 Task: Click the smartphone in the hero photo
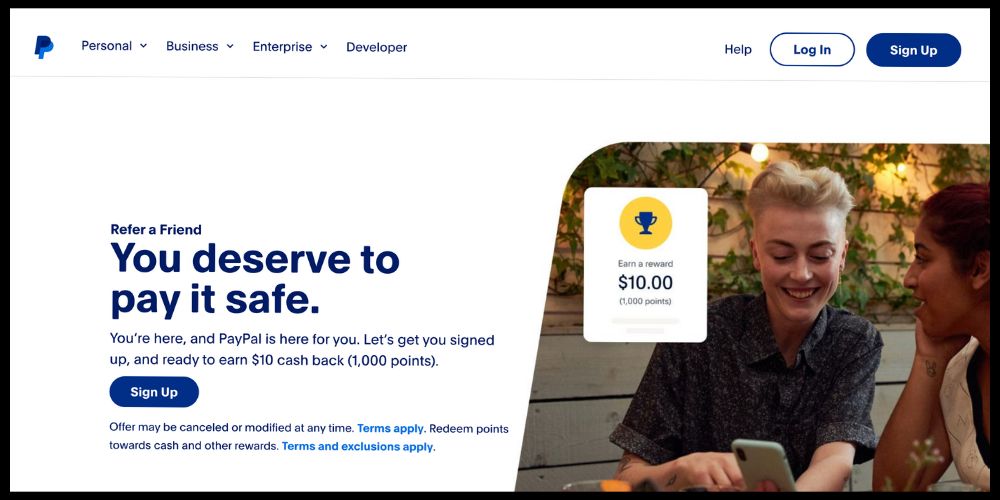click(763, 464)
